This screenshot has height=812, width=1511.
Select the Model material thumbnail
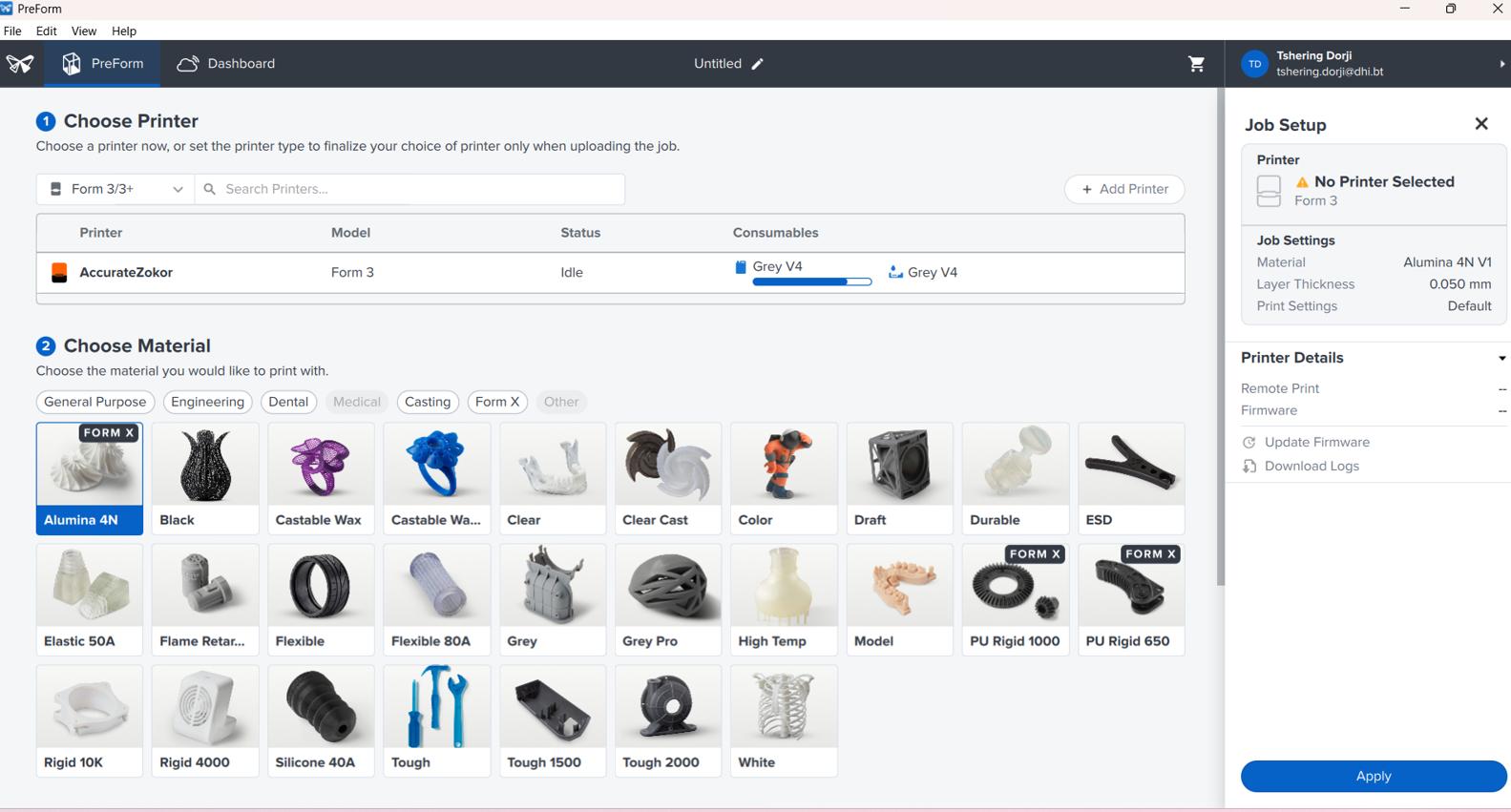900,599
